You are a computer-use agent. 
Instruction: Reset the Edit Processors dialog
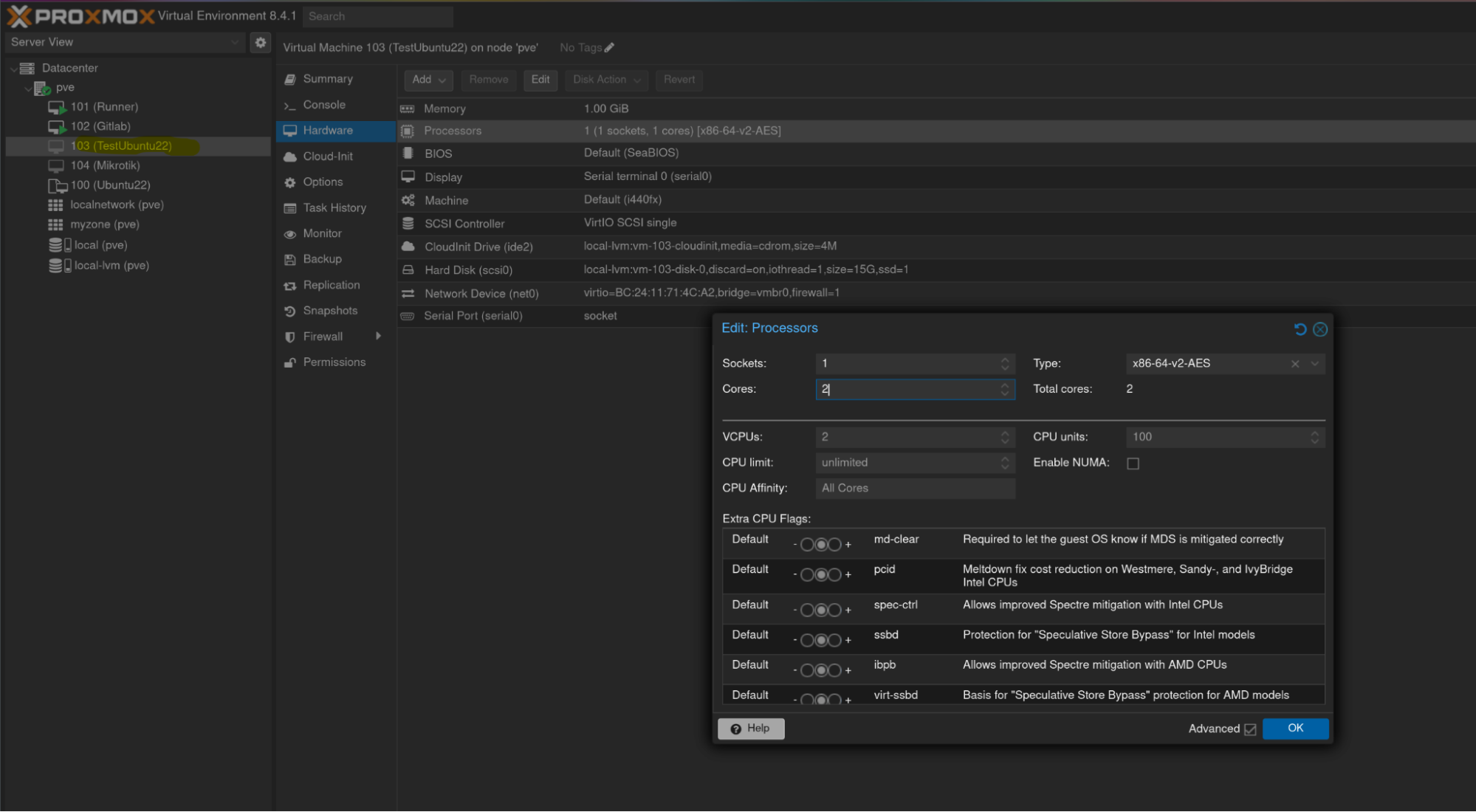coord(1300,329)
